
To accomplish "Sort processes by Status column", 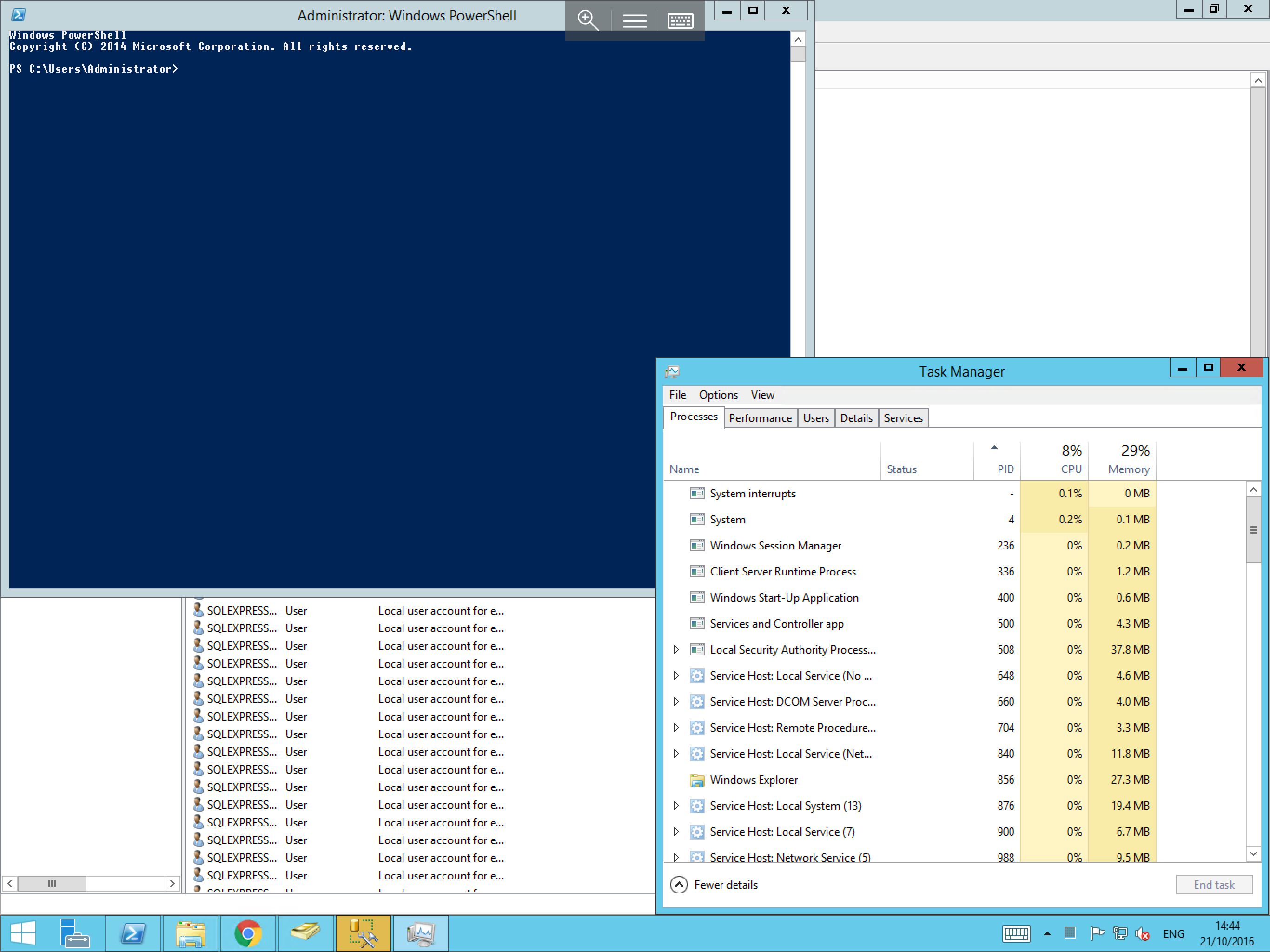I will pyautogui.click(x=926, y=461).
